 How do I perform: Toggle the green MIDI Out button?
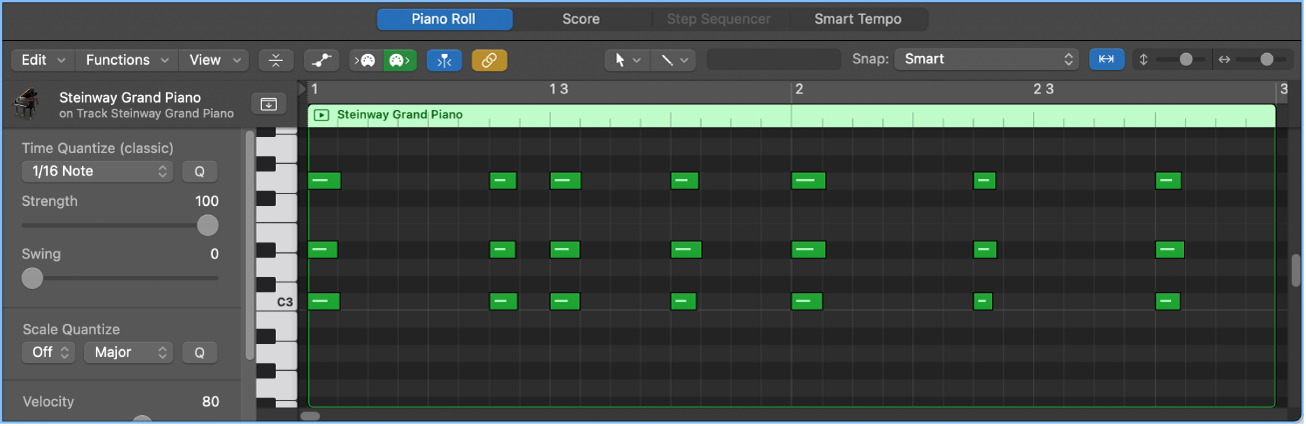point(398,60)
